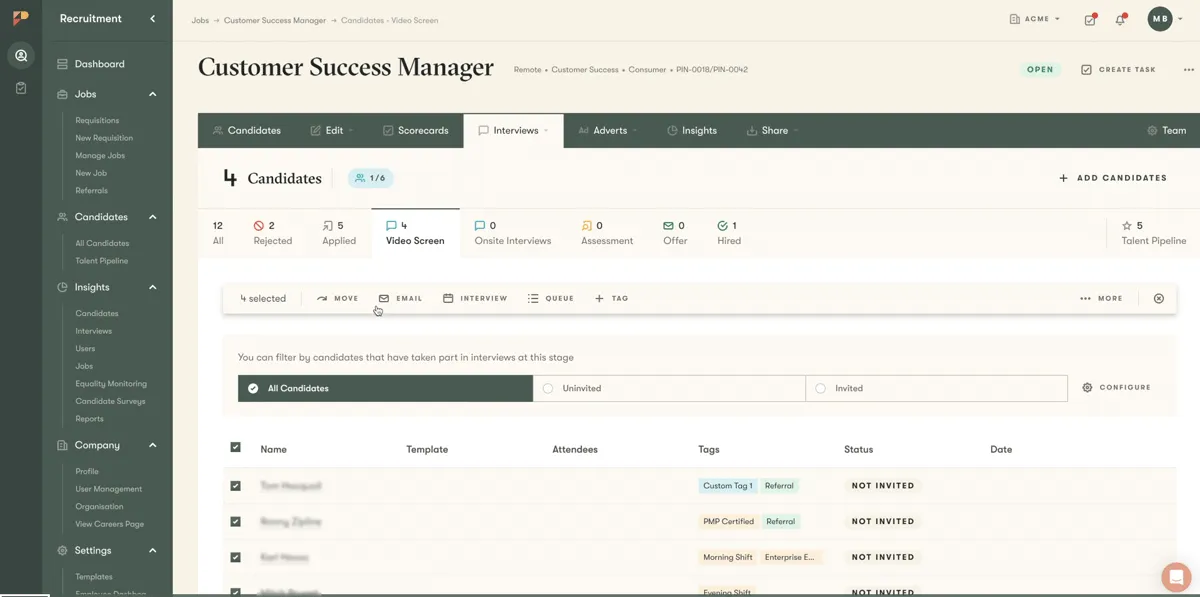The height and width of the screenshot is (597, 1200).
Task: Open the notifications bell
Action: [1120, 19]
